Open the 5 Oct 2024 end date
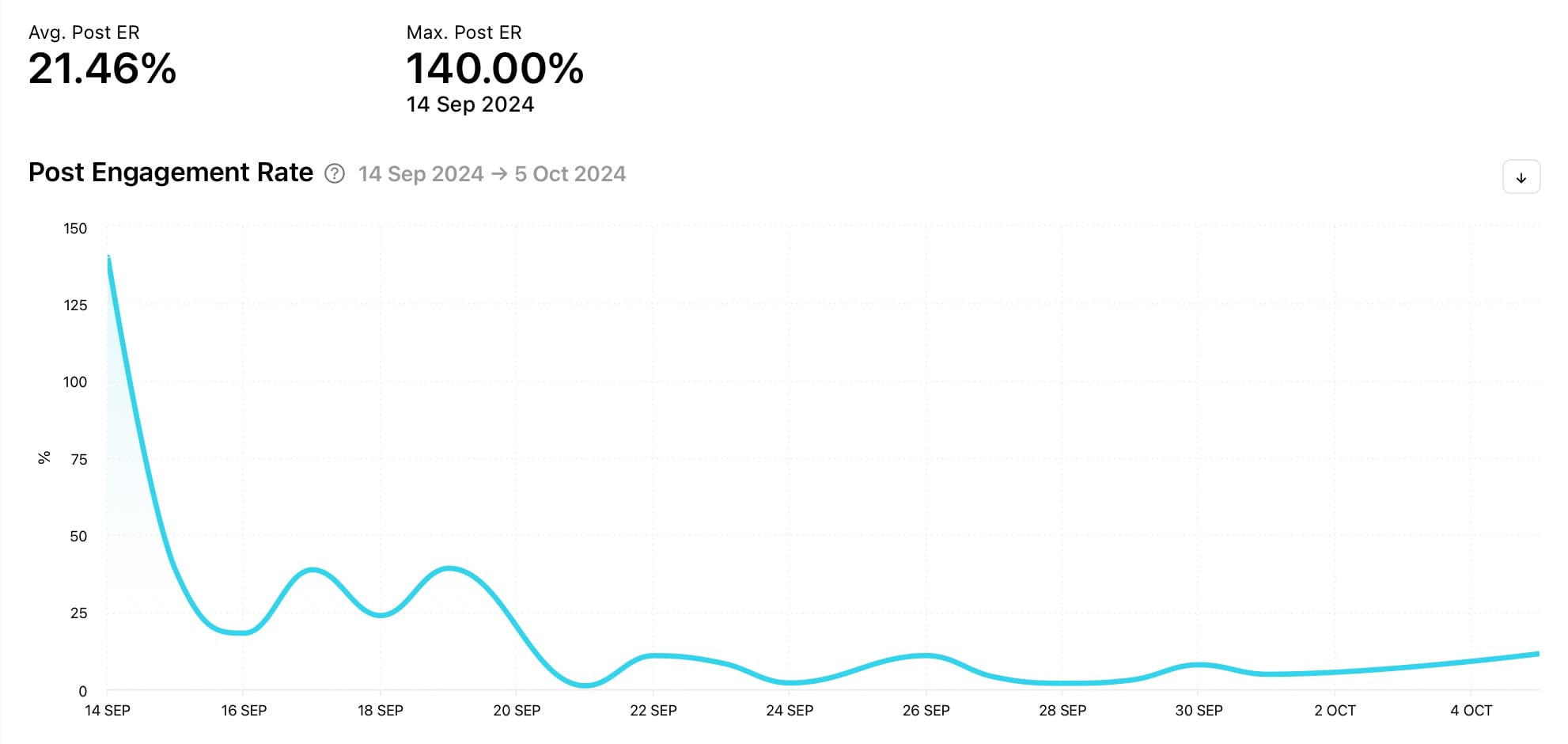 tap(570, 174)
